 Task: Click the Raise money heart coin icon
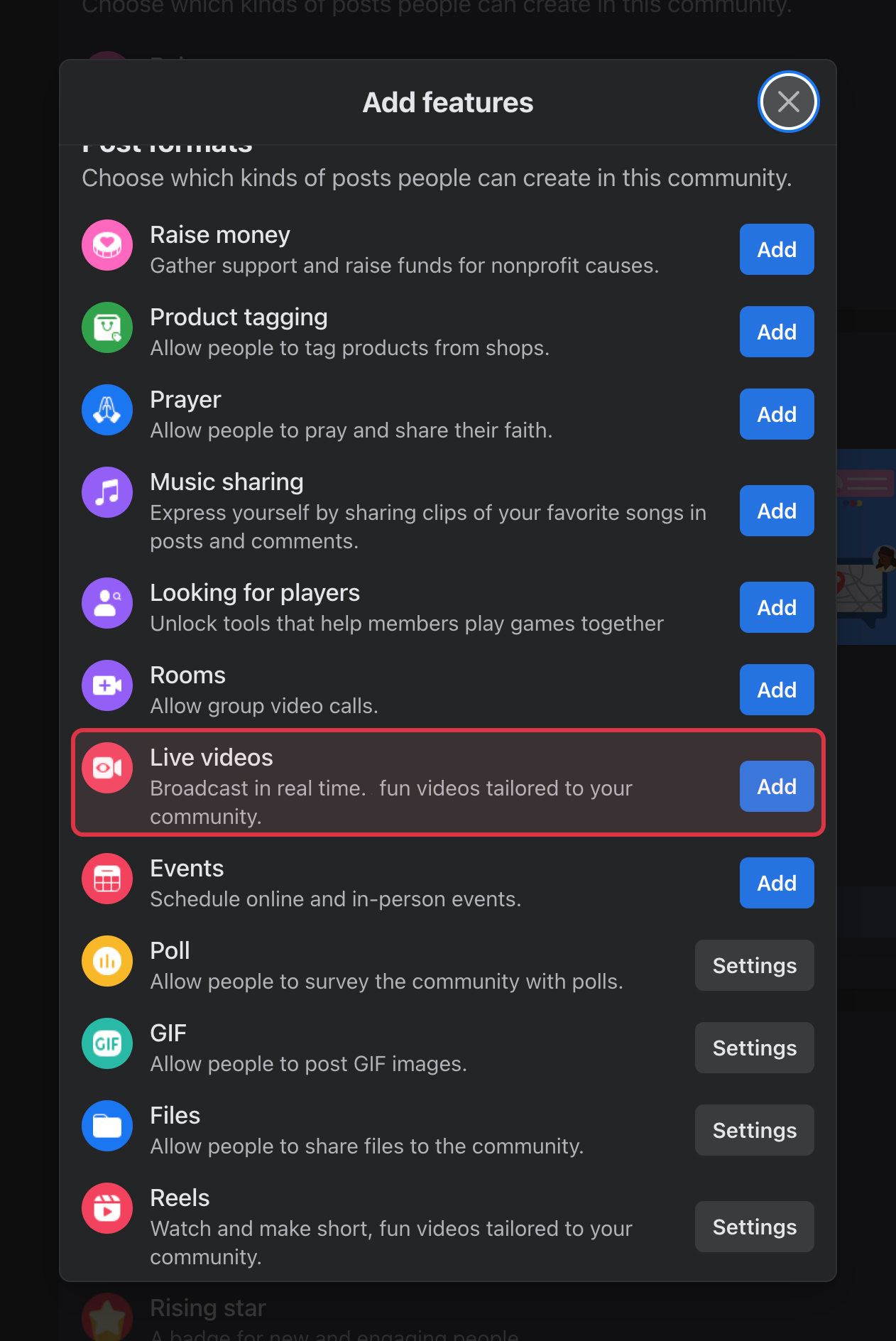point(107,245)
